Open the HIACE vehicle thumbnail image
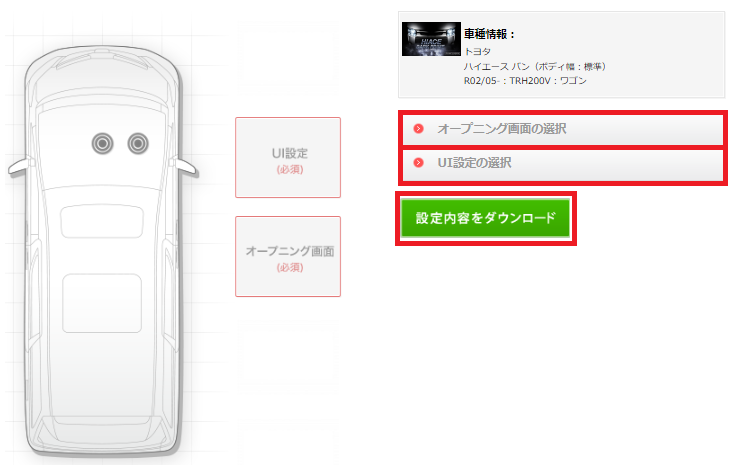 tap(431, 39)
